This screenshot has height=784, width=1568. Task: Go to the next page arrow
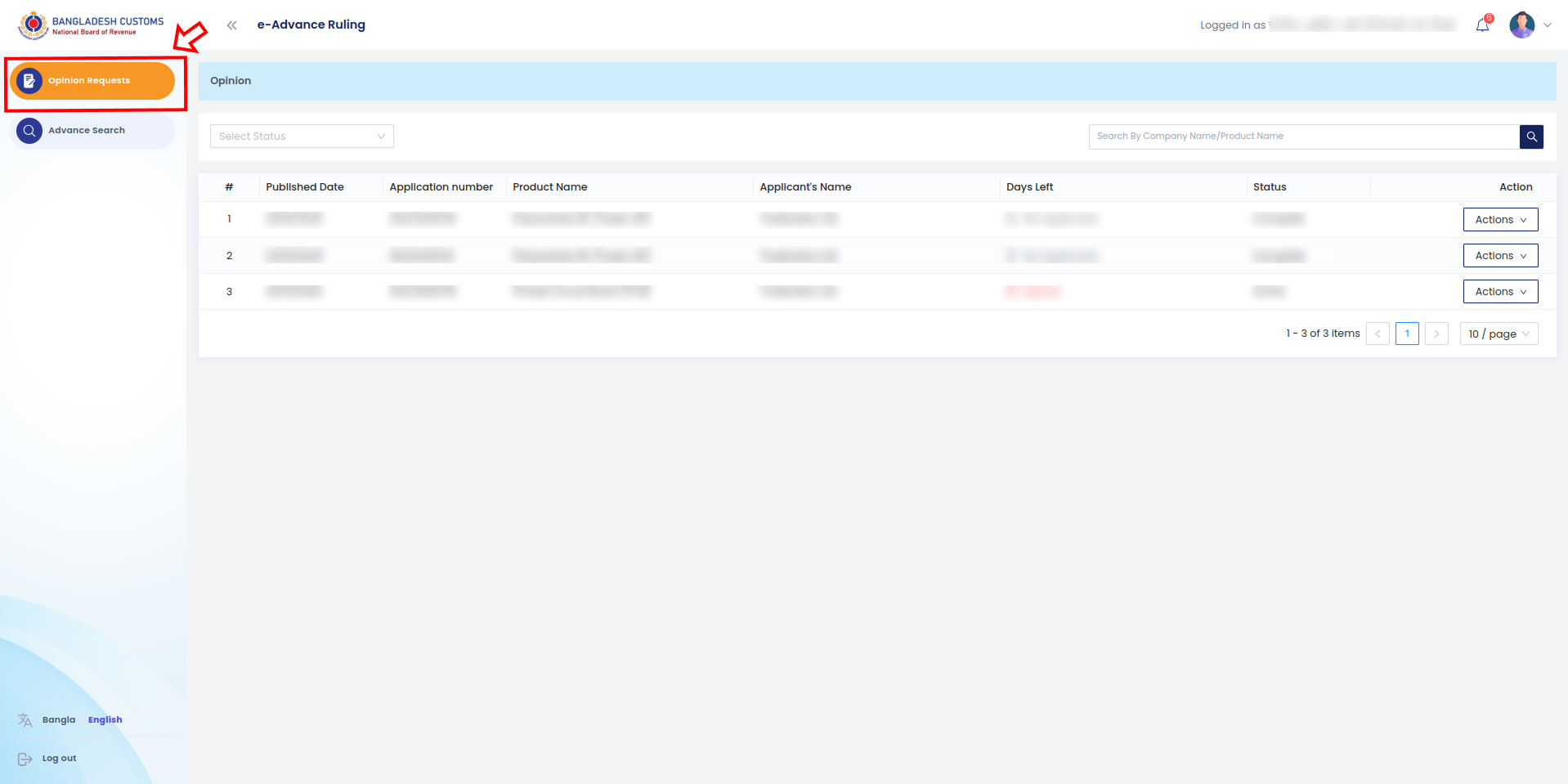tap(1436, 334)
